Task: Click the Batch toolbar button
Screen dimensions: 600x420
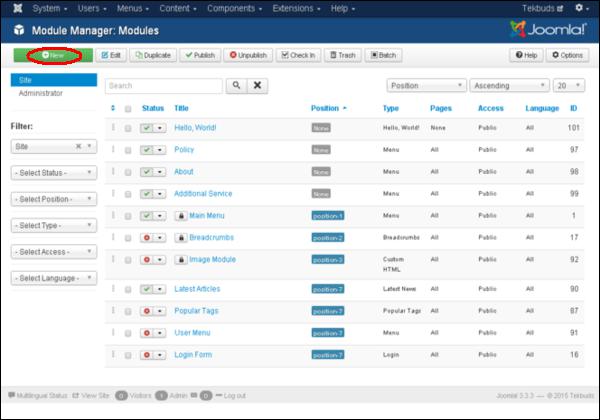Action: (383, 55)
